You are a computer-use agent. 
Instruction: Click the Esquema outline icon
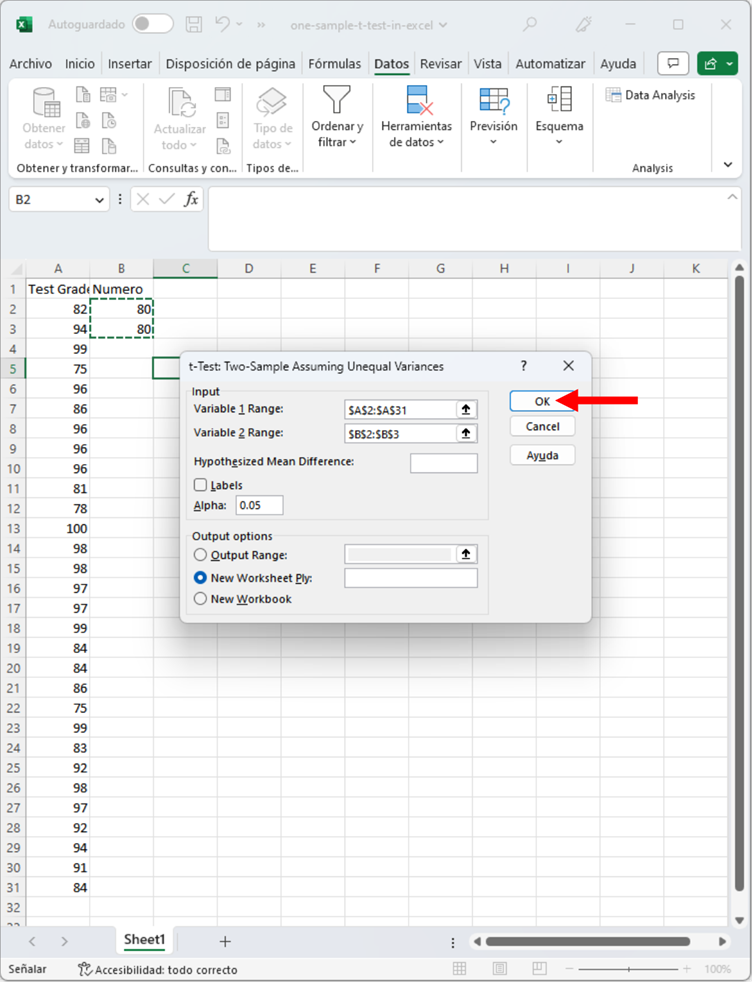[559, 100]
